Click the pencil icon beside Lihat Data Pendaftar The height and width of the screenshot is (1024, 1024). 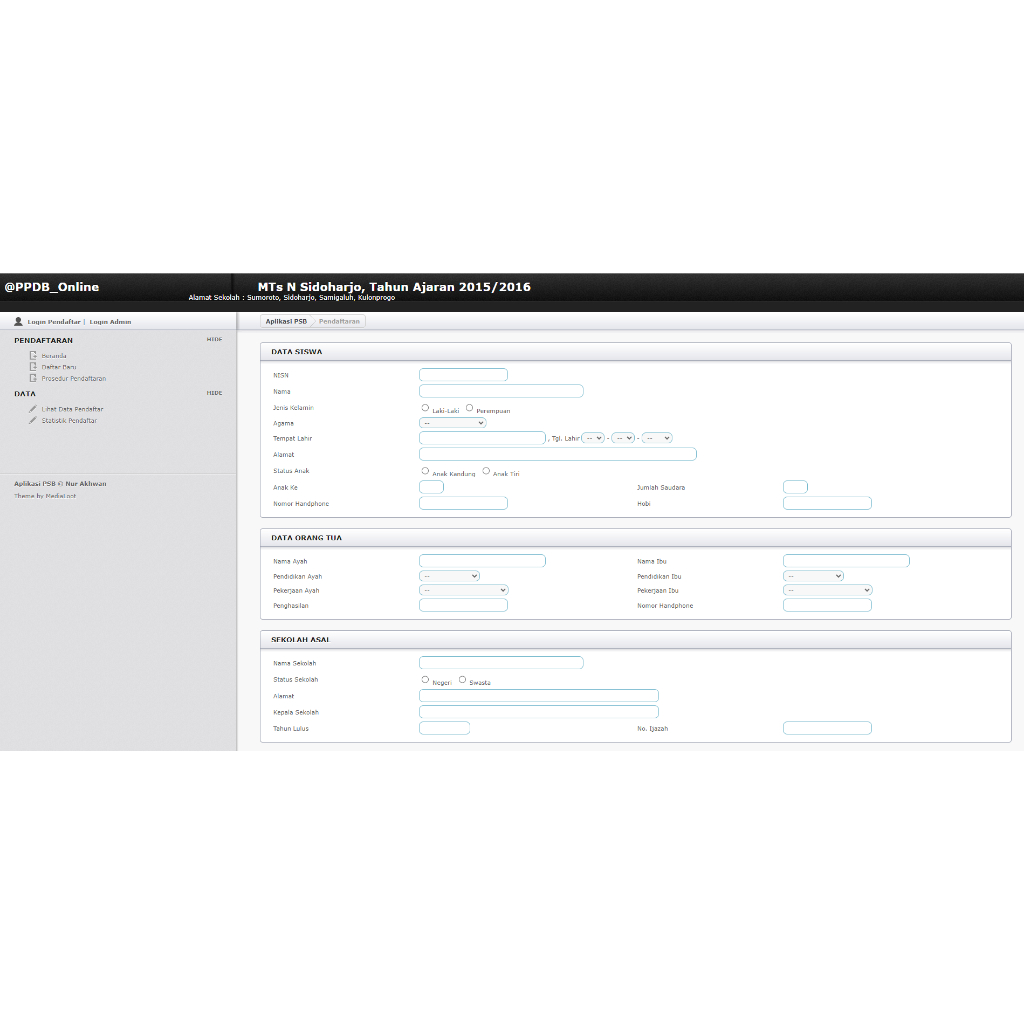pyautogui.click(x=33, y=409)
